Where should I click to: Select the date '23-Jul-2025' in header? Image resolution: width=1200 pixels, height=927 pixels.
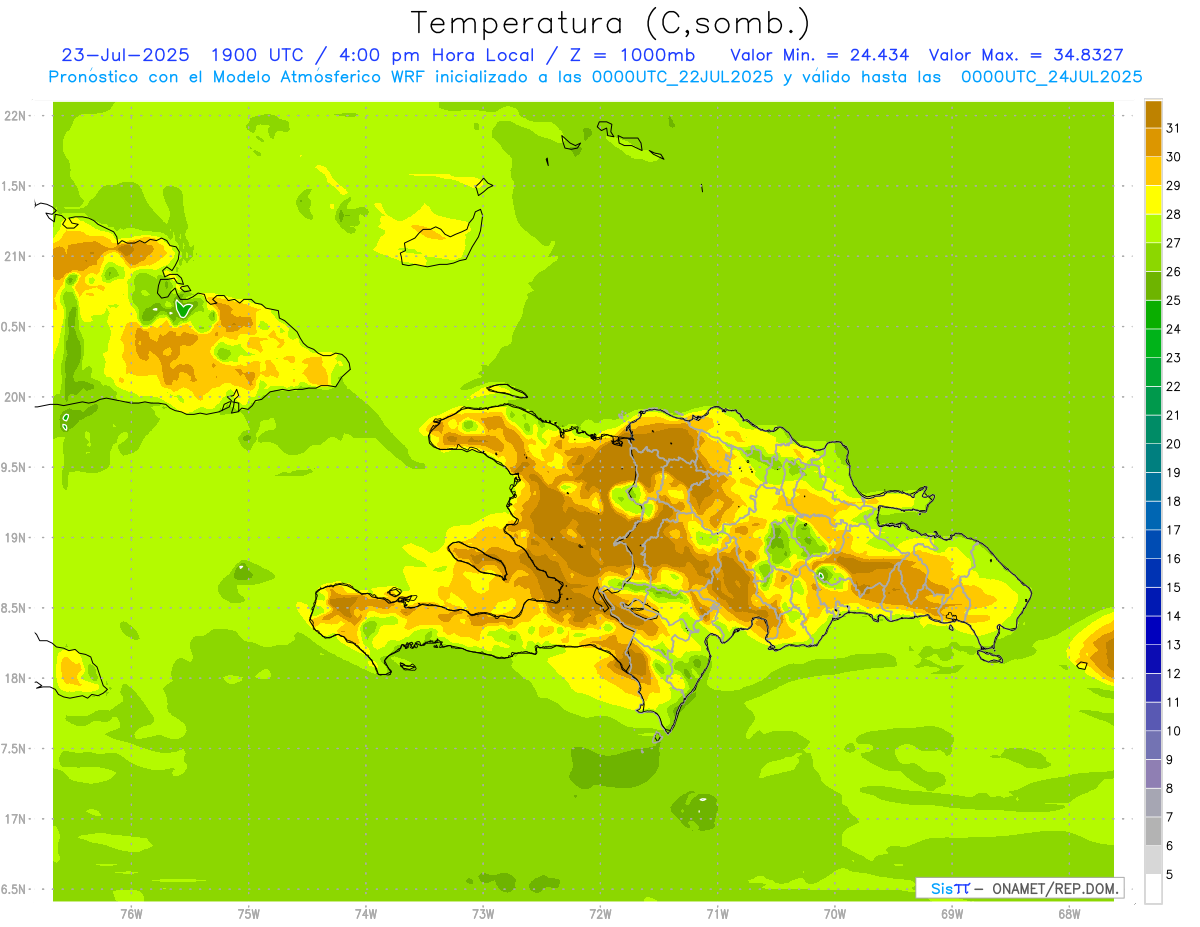[124, 55]
